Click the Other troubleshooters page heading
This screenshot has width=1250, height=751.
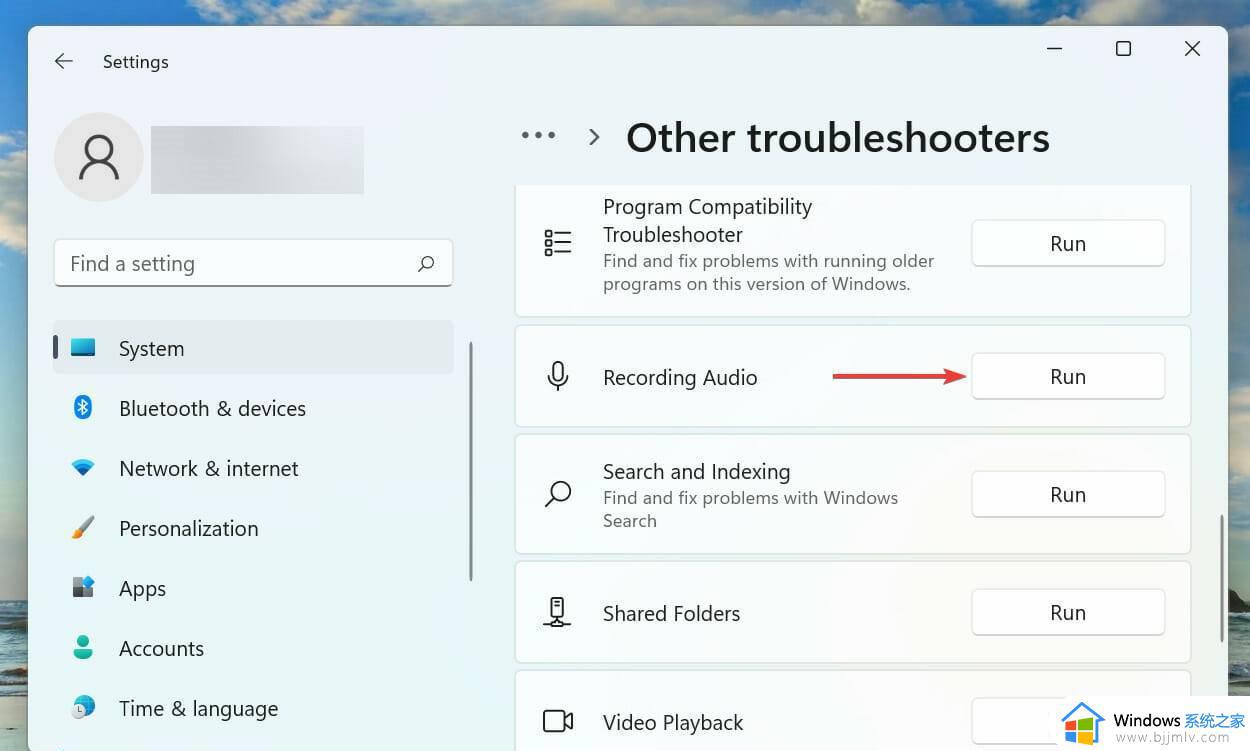838,137
